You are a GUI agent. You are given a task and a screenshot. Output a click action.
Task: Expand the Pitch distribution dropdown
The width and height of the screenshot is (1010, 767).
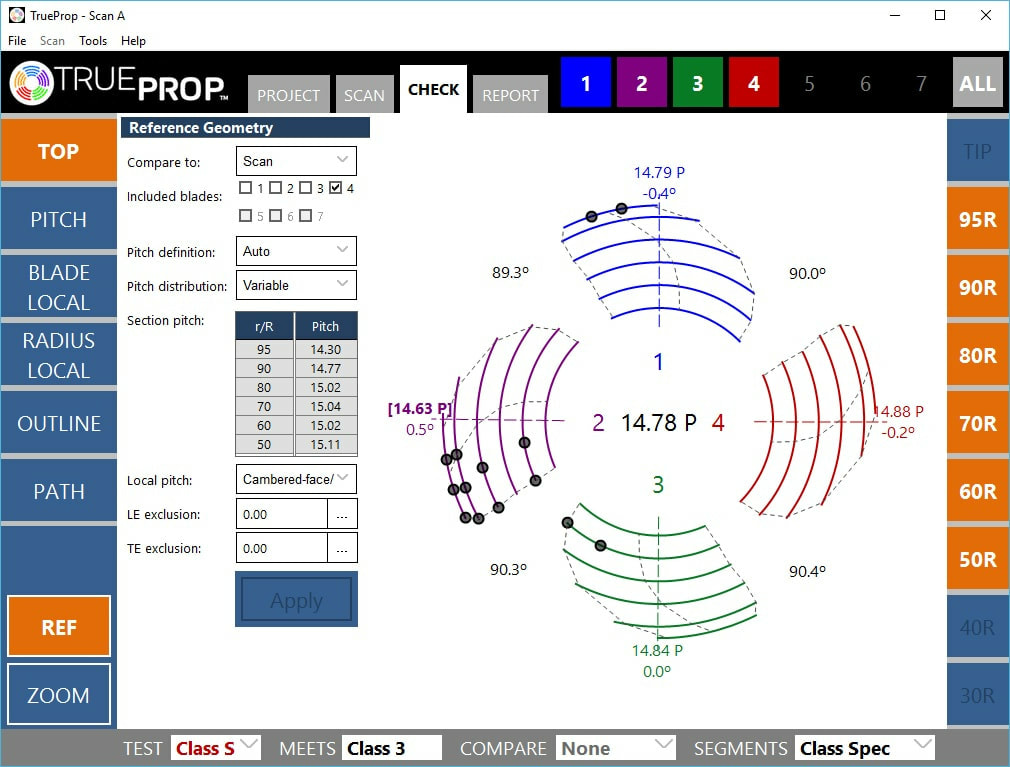click(x=296, y=285)
